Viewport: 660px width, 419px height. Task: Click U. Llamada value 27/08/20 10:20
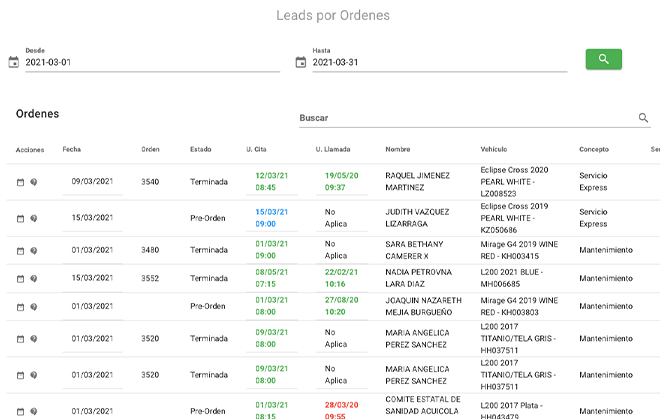341,306
